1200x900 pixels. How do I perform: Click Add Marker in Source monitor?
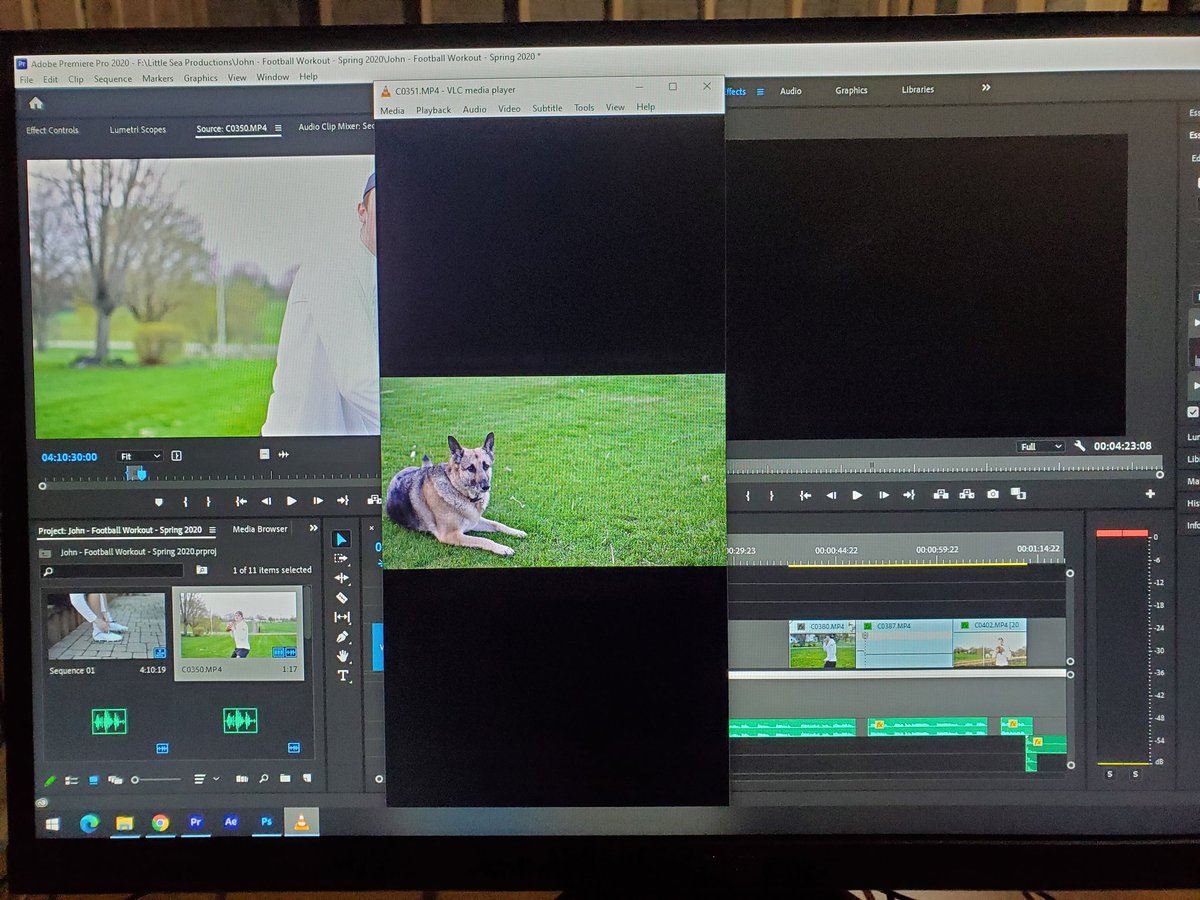click(158, 501)
